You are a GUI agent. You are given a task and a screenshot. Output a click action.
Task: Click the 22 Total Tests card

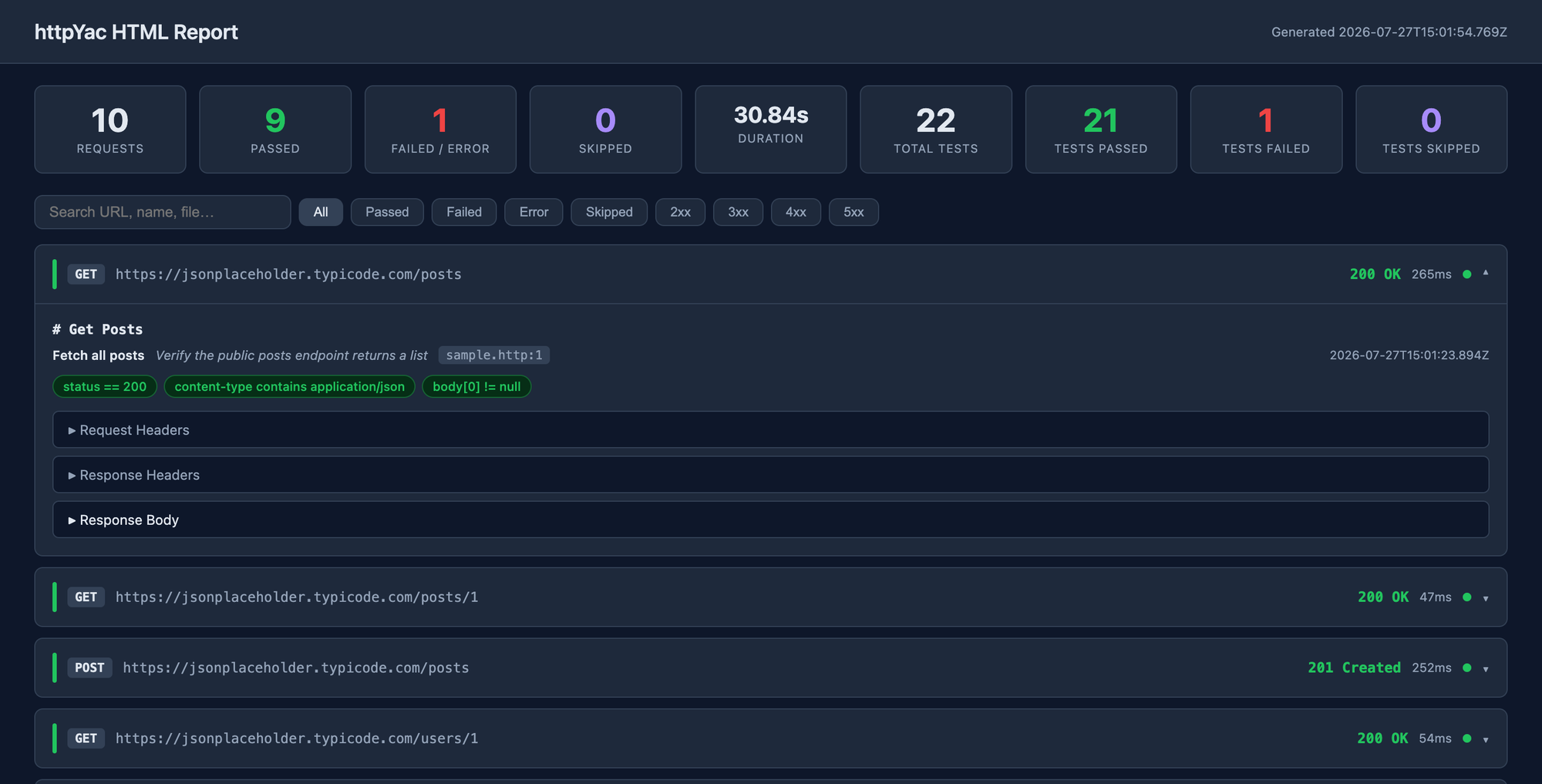936,130
